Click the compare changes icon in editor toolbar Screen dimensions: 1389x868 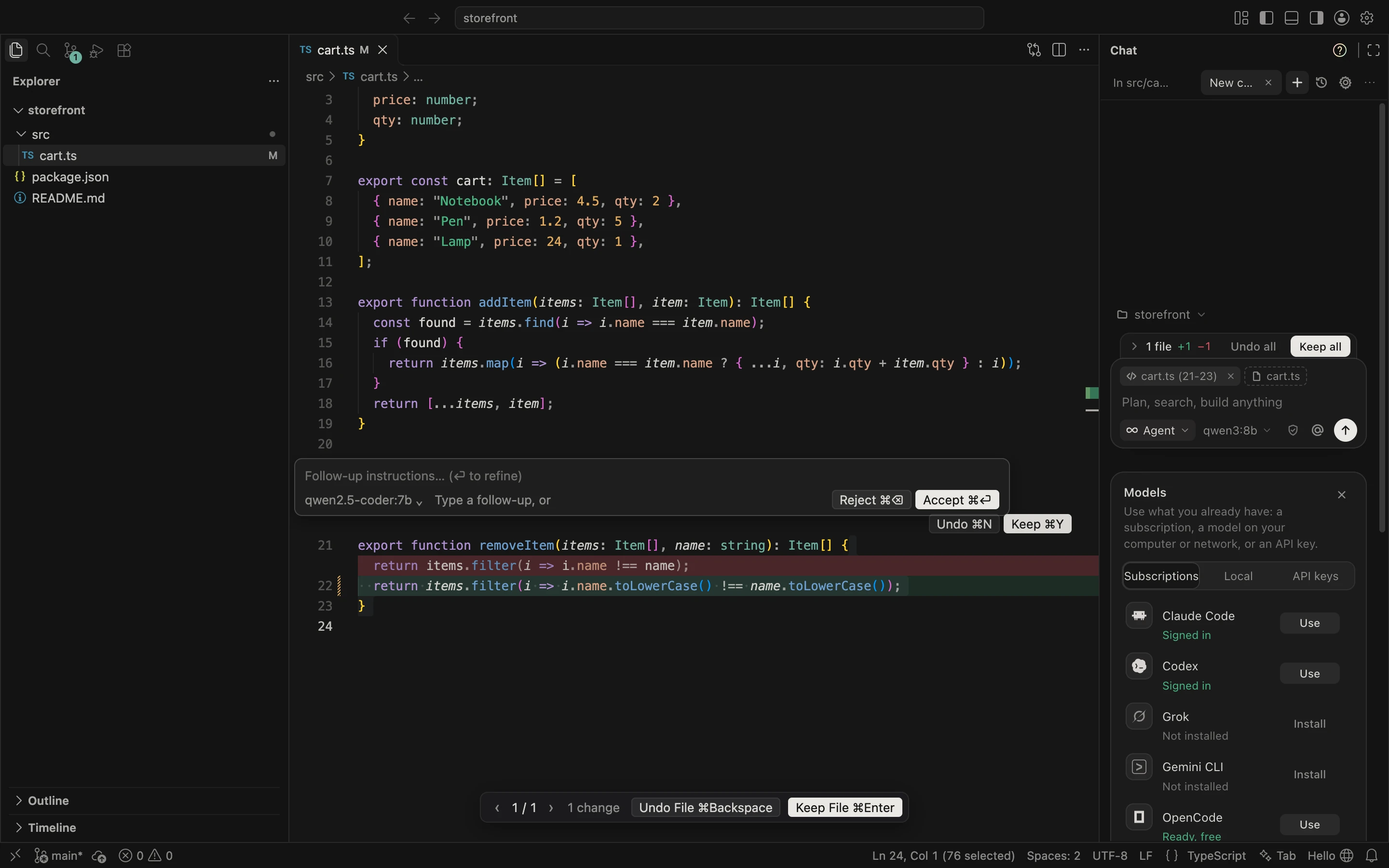coord(1034,50)
